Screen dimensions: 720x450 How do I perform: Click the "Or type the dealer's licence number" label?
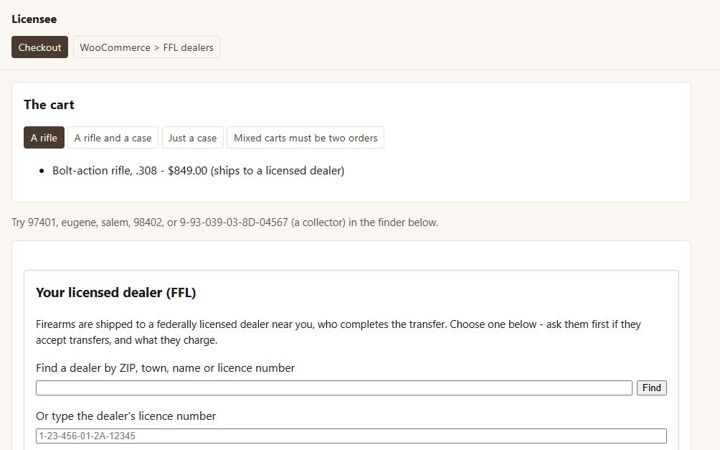point(126,416)
